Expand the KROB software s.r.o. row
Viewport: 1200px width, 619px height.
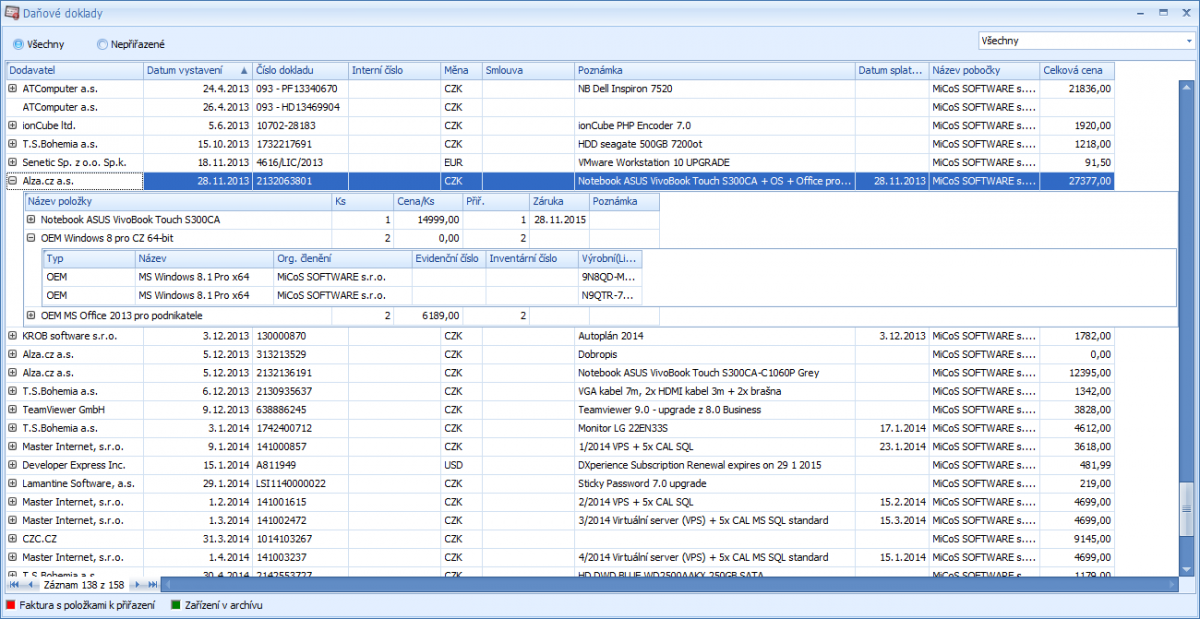13,336
